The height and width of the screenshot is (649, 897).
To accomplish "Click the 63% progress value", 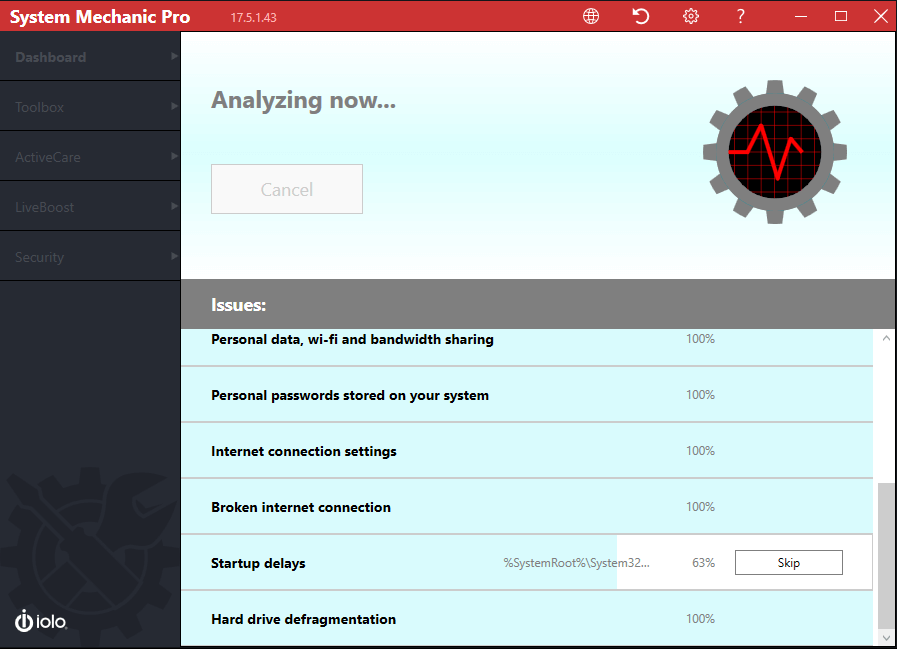I will coord(703,563).
